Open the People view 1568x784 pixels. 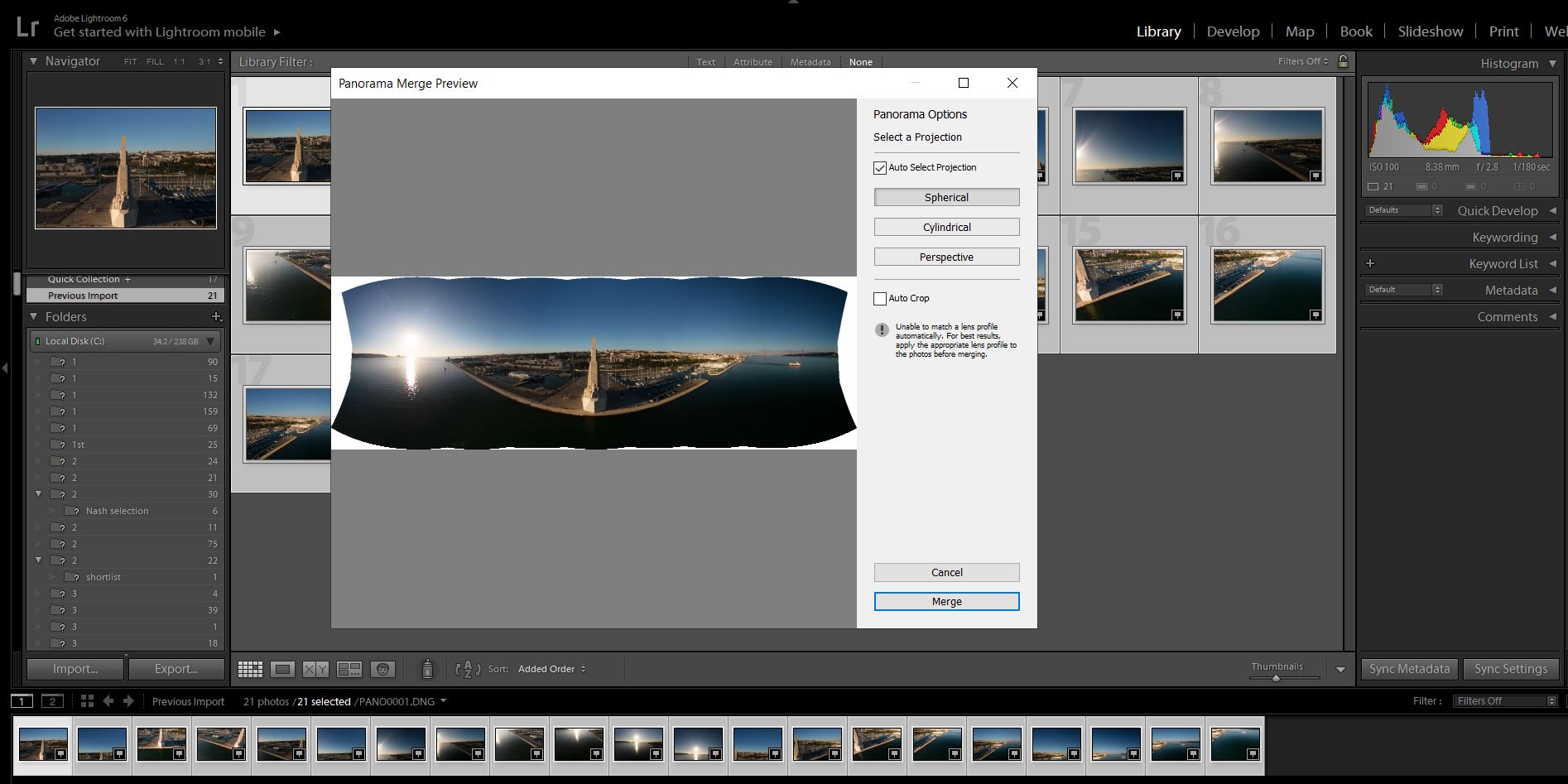click(x=382, y=669)
